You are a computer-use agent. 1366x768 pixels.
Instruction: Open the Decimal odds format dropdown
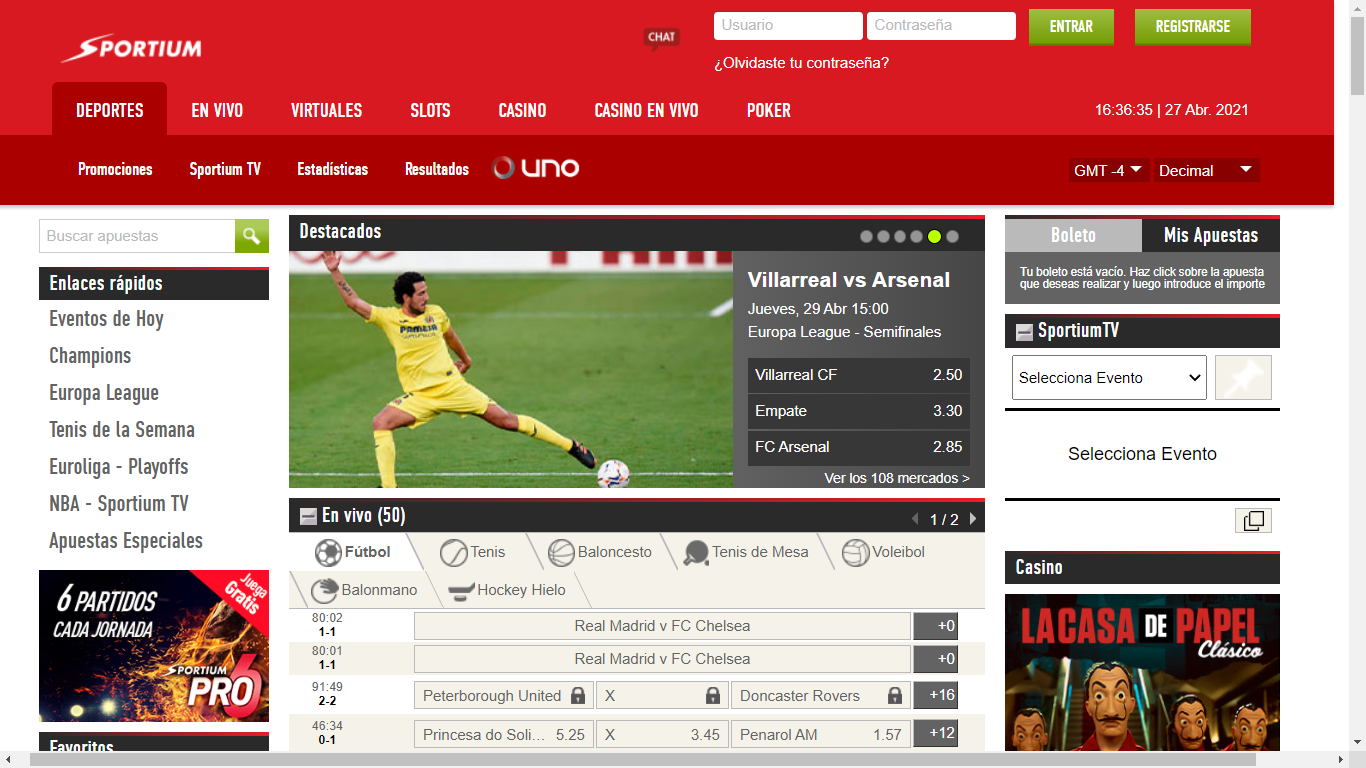(1205, 170)
